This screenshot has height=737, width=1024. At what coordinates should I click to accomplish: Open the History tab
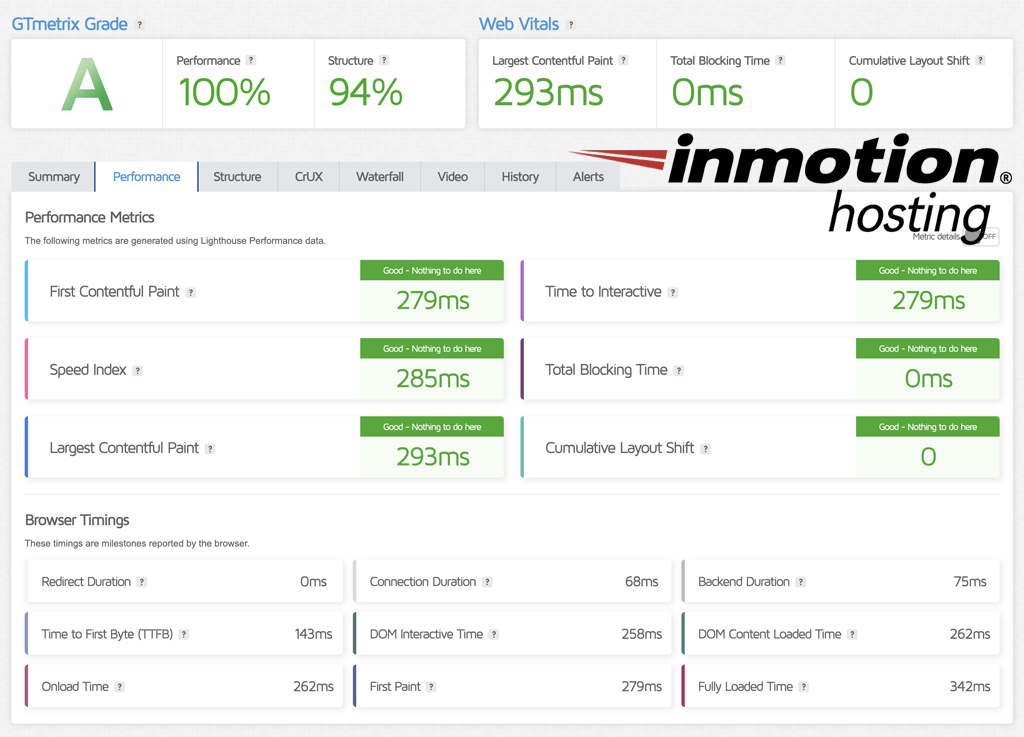tap(520, 177)
